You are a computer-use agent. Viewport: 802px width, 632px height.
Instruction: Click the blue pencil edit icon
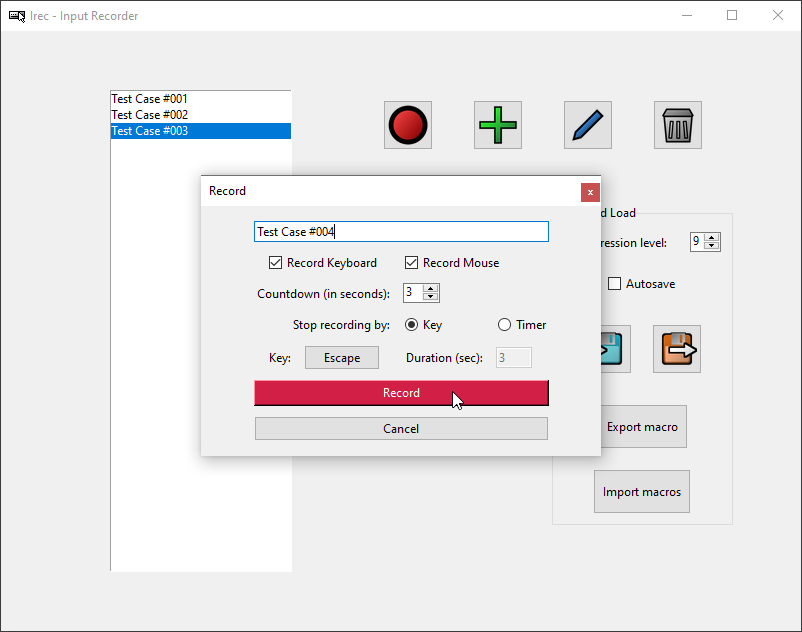[588, 126]
